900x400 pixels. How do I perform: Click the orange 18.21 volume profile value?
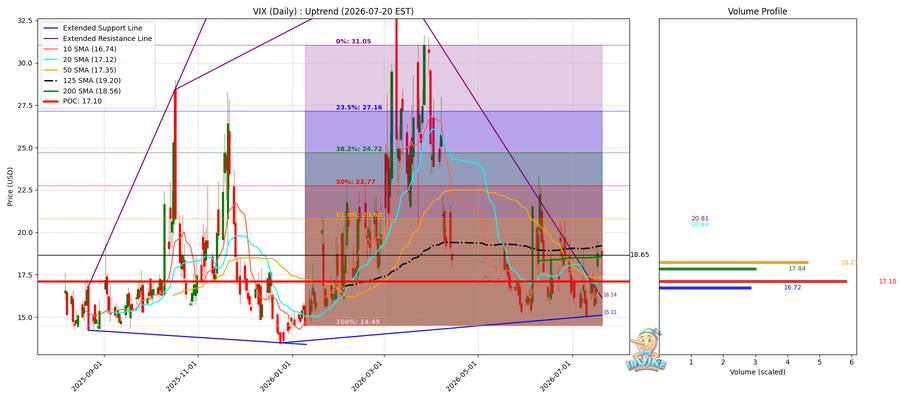point(848,262)
